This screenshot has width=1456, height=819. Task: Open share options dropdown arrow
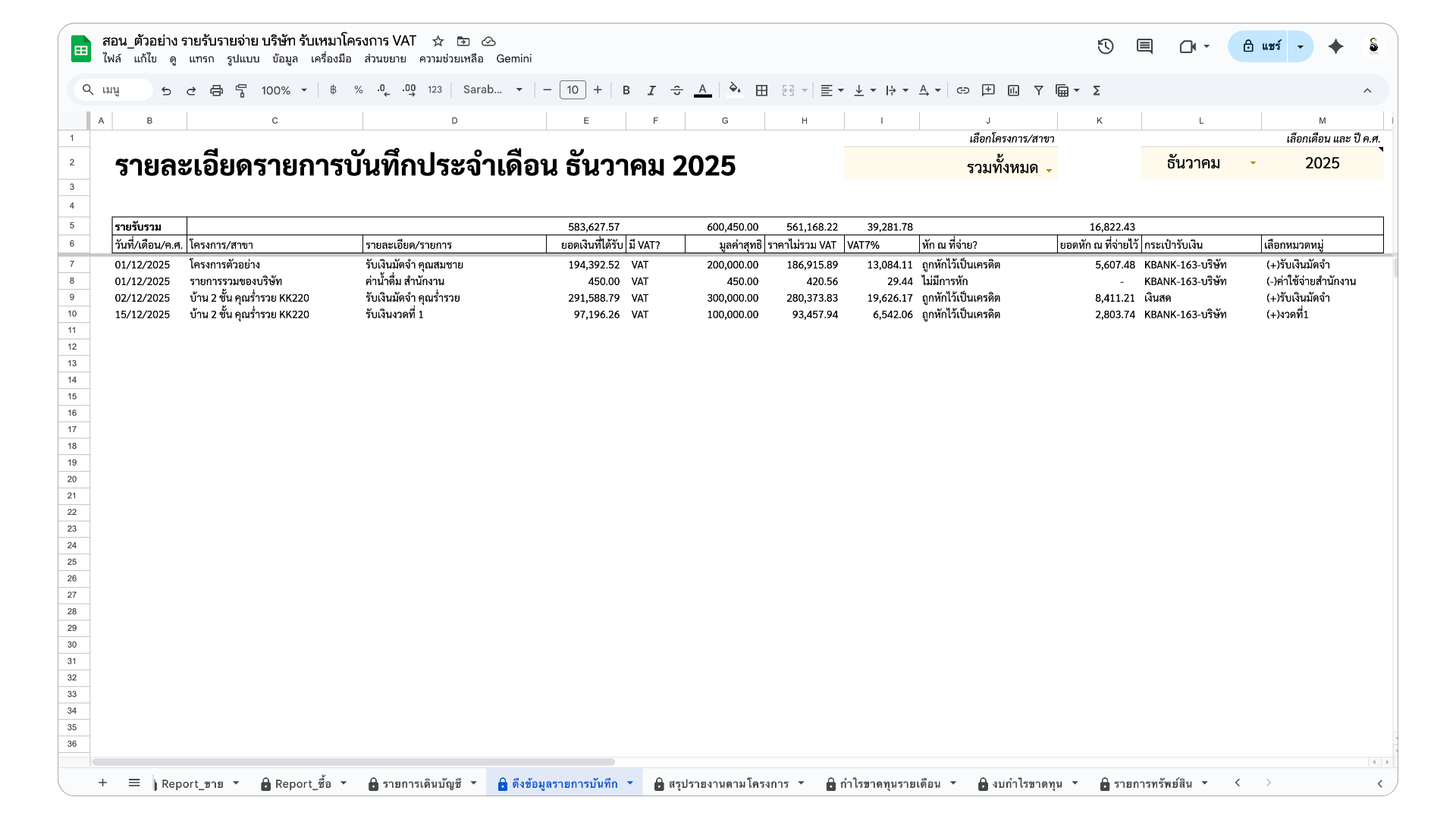tap(1301, 46)
